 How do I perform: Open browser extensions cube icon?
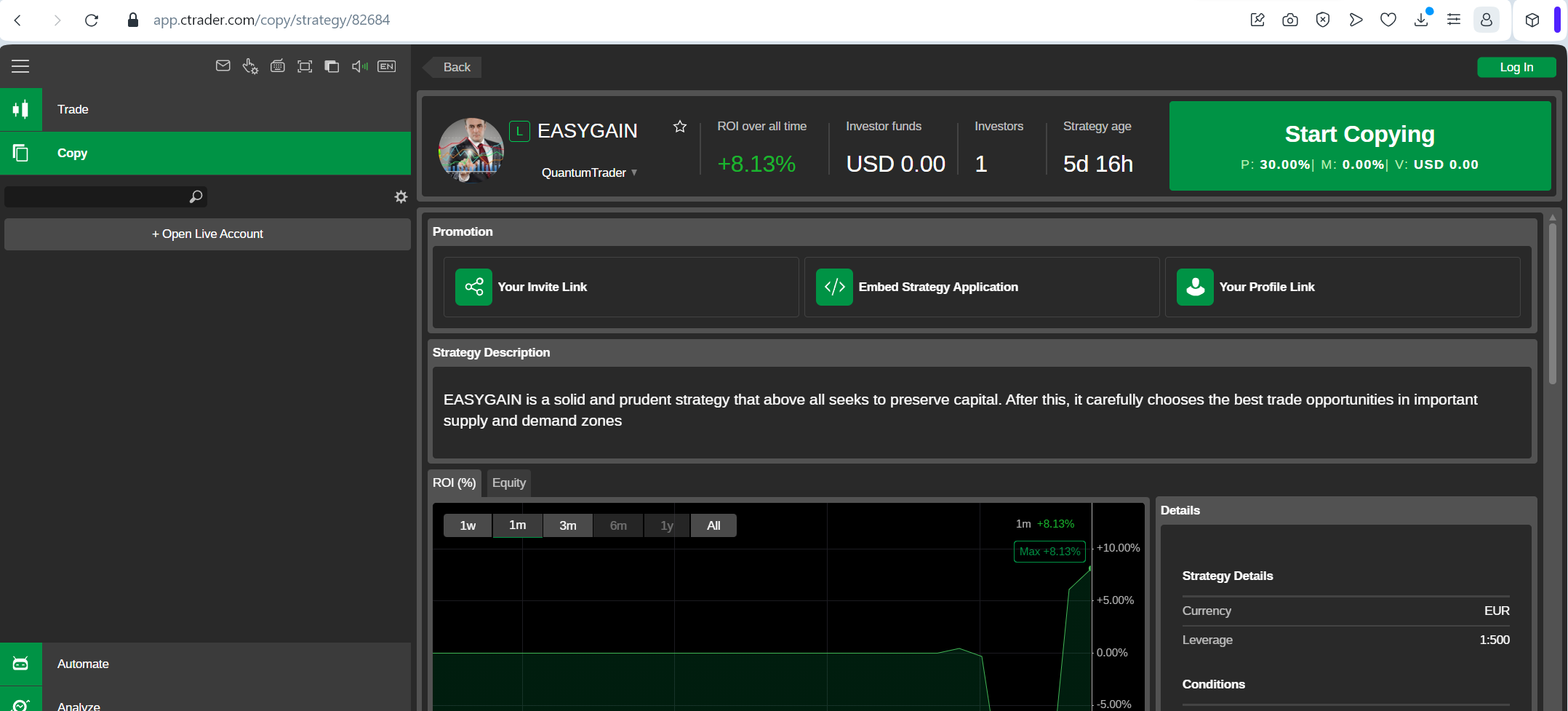click(x=1532, y=20)
